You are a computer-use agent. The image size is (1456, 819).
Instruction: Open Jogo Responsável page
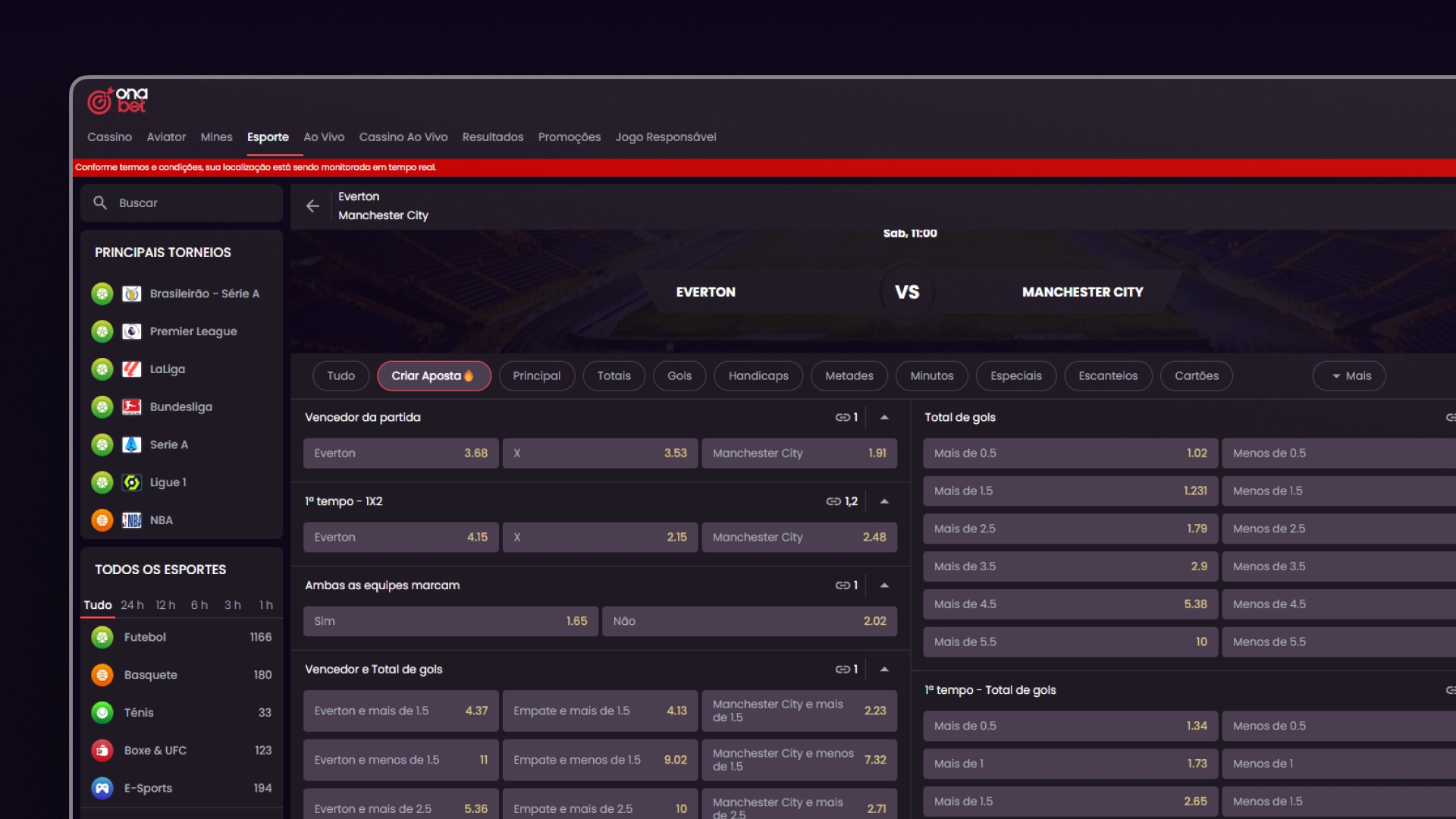click(666, 137)
